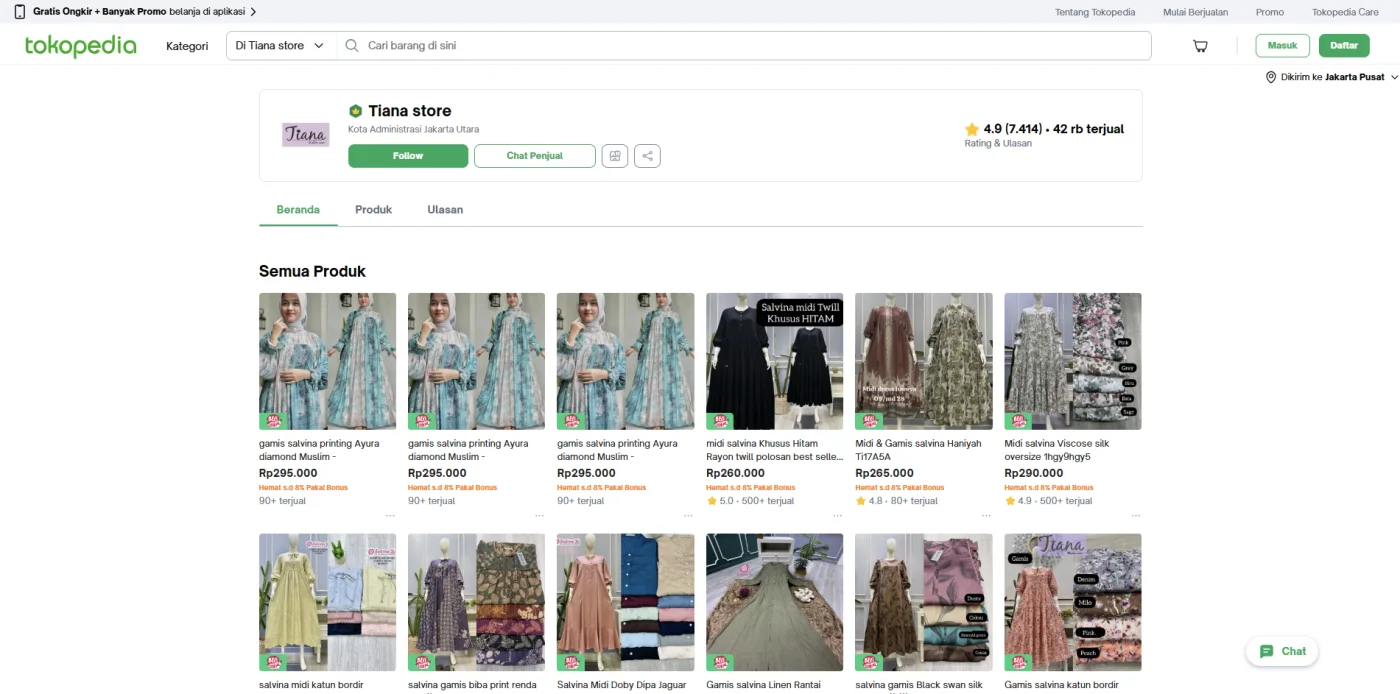Click the title Midi & Gamis salvina Haniyah
This screenshot has width=1400, height=694.
coord(920,450)
